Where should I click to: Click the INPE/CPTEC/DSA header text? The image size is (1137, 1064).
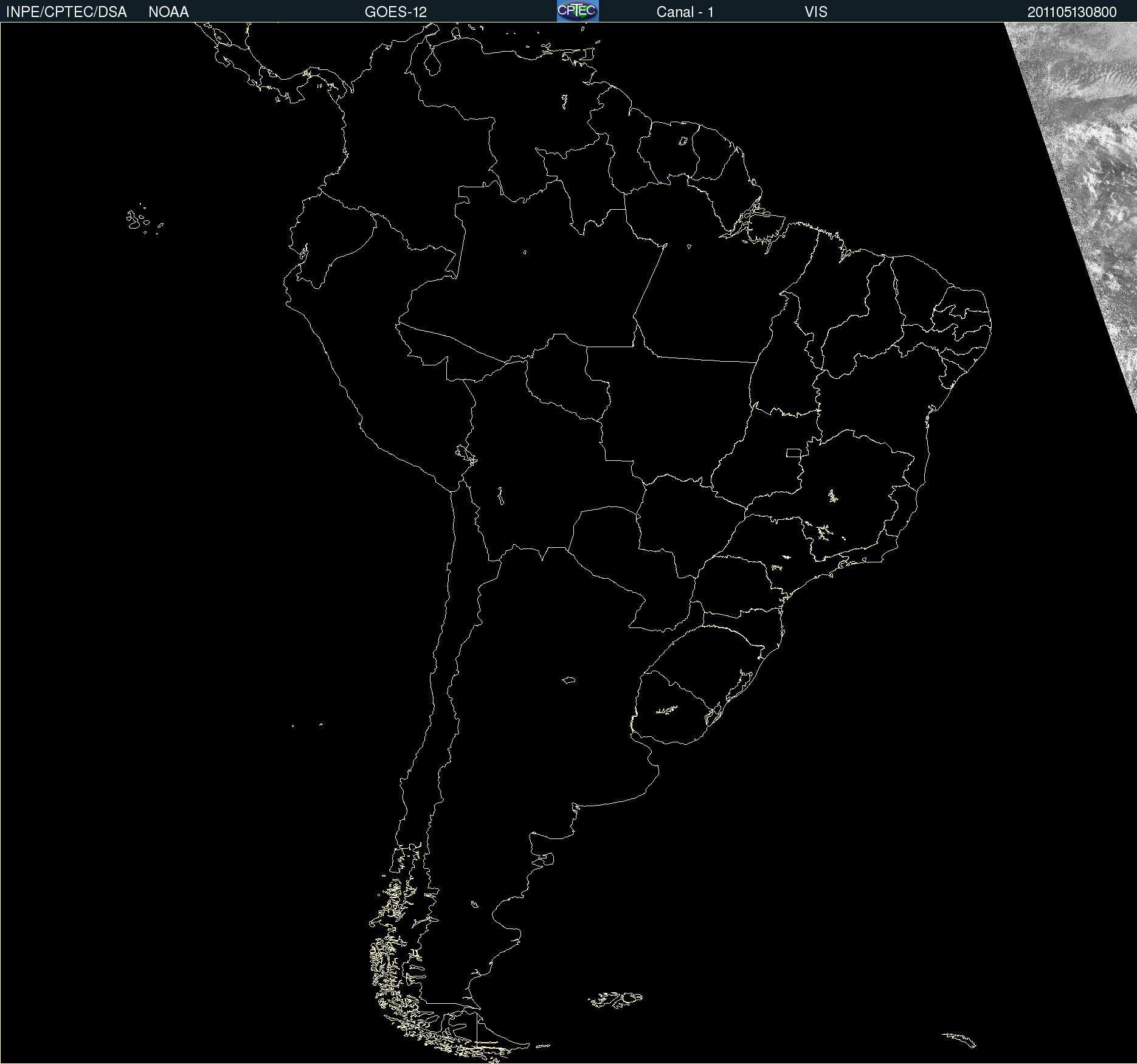tap(66, 12)
